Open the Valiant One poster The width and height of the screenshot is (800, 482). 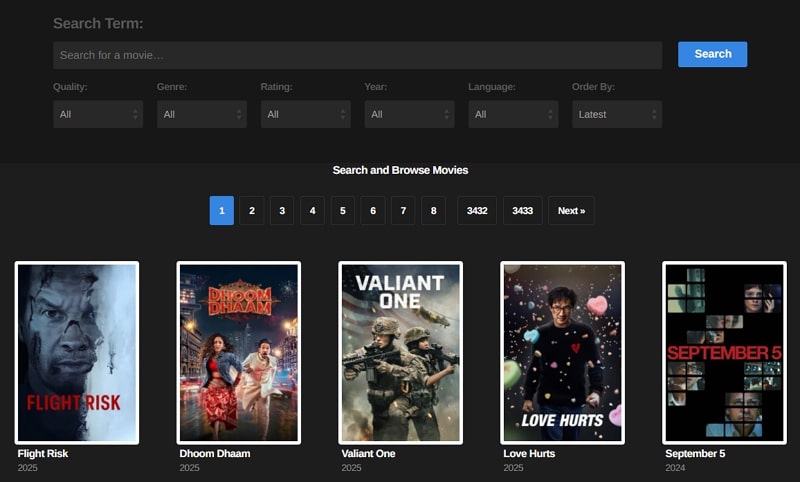[401, 353]
